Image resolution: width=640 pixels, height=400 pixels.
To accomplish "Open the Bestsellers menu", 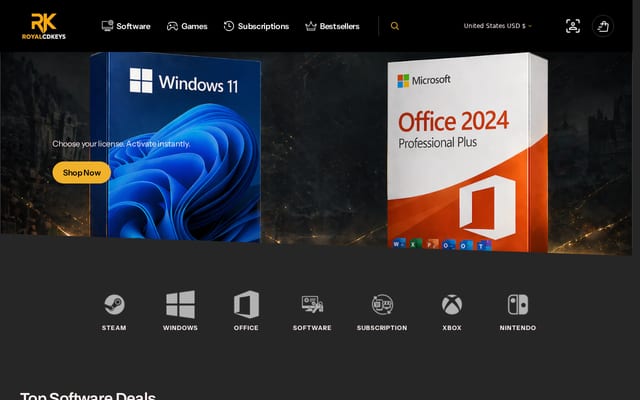I will (x=332, y=26).
